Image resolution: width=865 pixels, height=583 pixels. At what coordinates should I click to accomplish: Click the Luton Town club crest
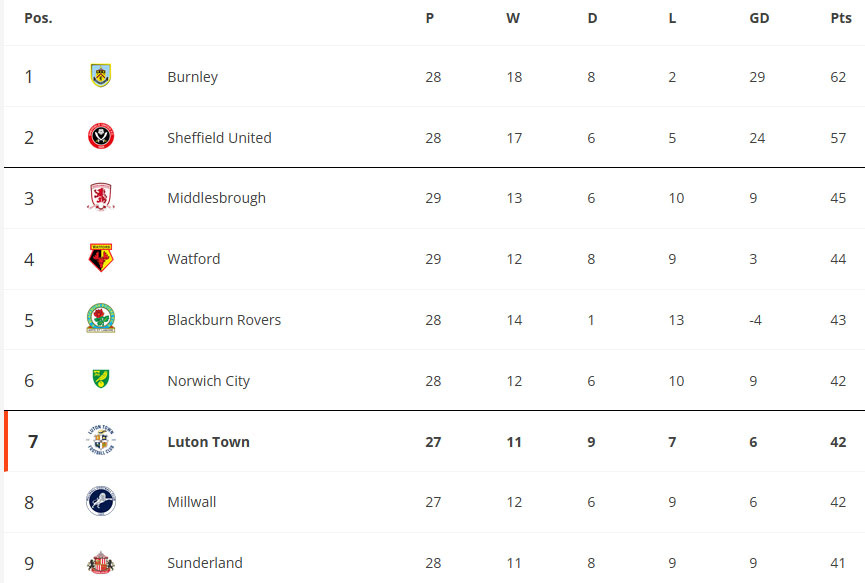101,440
